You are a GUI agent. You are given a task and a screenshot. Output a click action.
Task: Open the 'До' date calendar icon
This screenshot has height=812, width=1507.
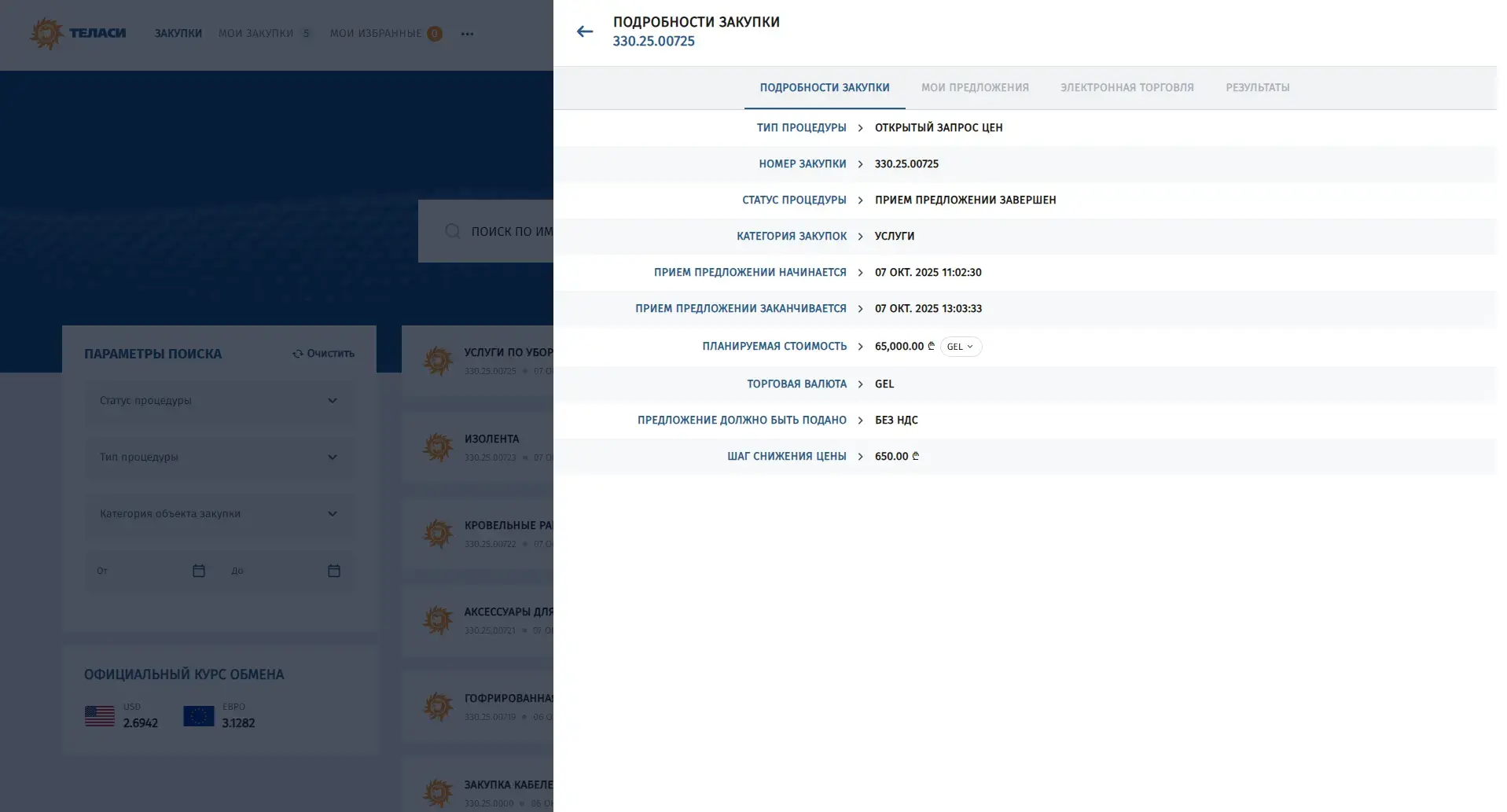[x=334, y=571]
